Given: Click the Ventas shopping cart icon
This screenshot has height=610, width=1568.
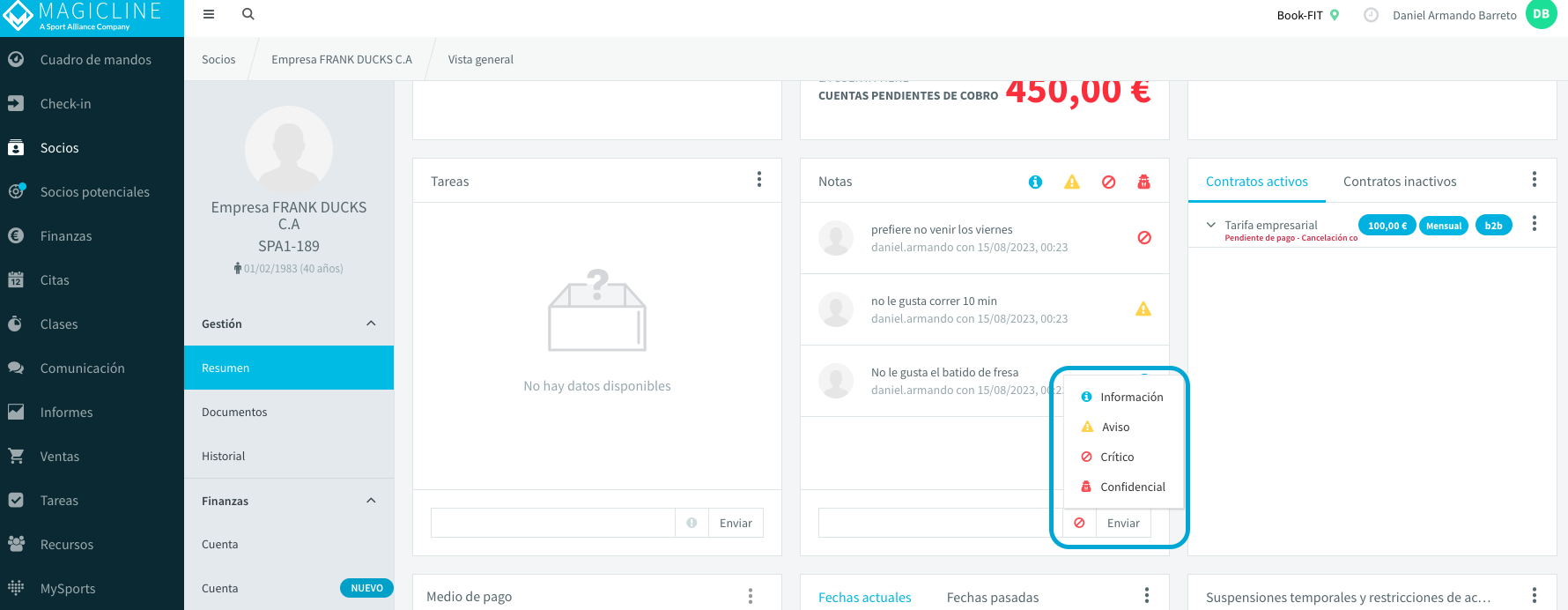Looking at the screenshot, I should click(x=16, y=456).
